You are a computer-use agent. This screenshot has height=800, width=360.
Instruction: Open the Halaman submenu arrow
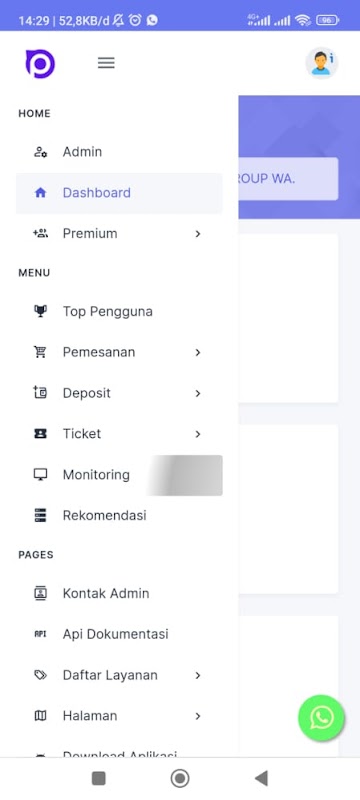198,716
